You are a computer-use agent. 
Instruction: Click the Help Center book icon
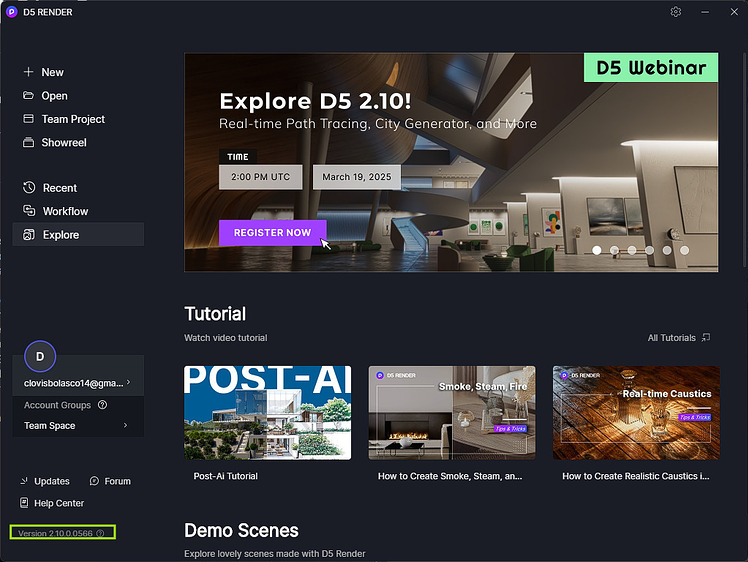coord(24,503)
